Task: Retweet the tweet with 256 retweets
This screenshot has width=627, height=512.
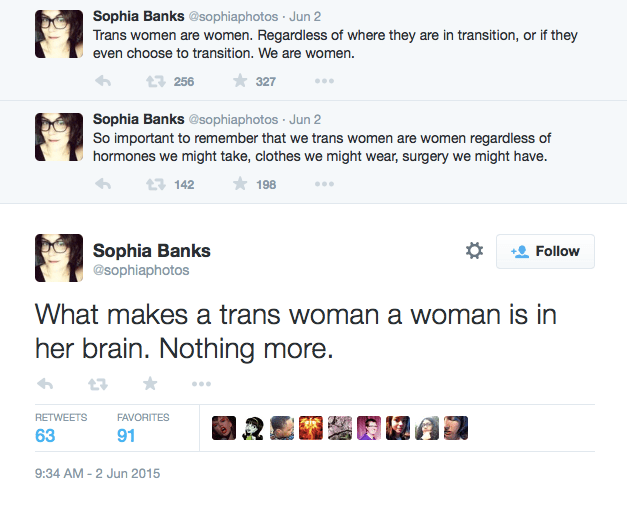Action: pyautogui.click(x=155, y=81)
